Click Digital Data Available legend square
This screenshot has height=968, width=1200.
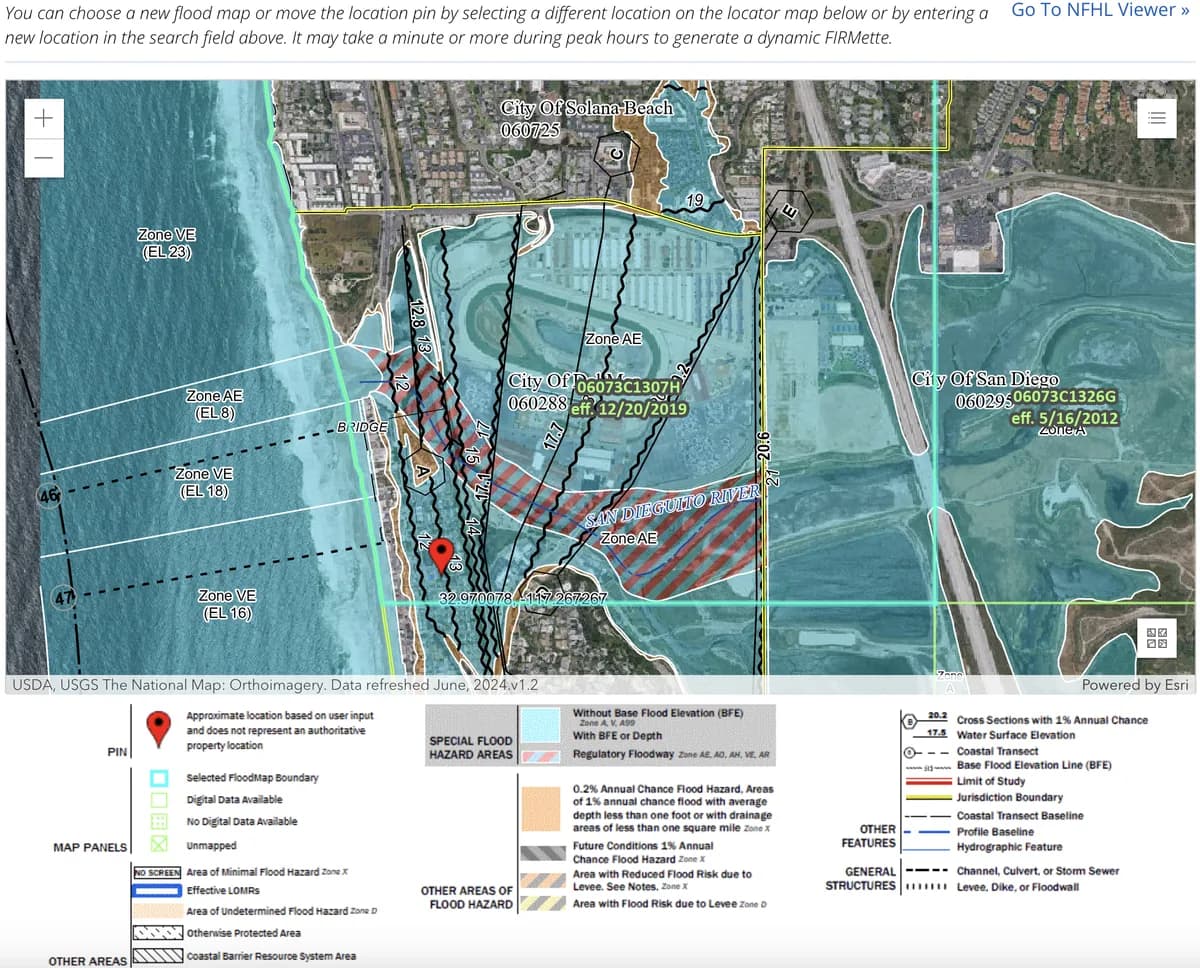click(158, 800)
